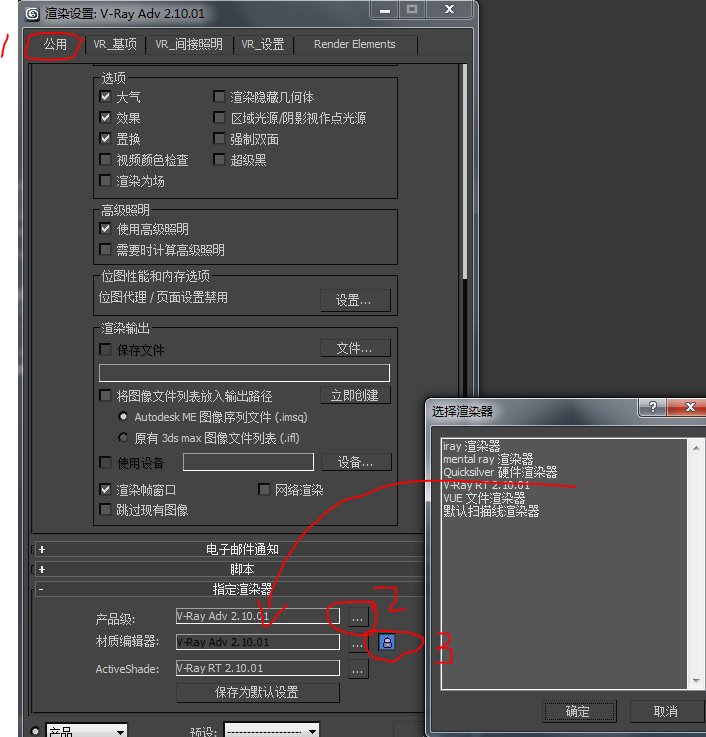The height and width of the screenshot is (737, 706).
Task: Switch to the 公用 tab
Action: (55, 45)
